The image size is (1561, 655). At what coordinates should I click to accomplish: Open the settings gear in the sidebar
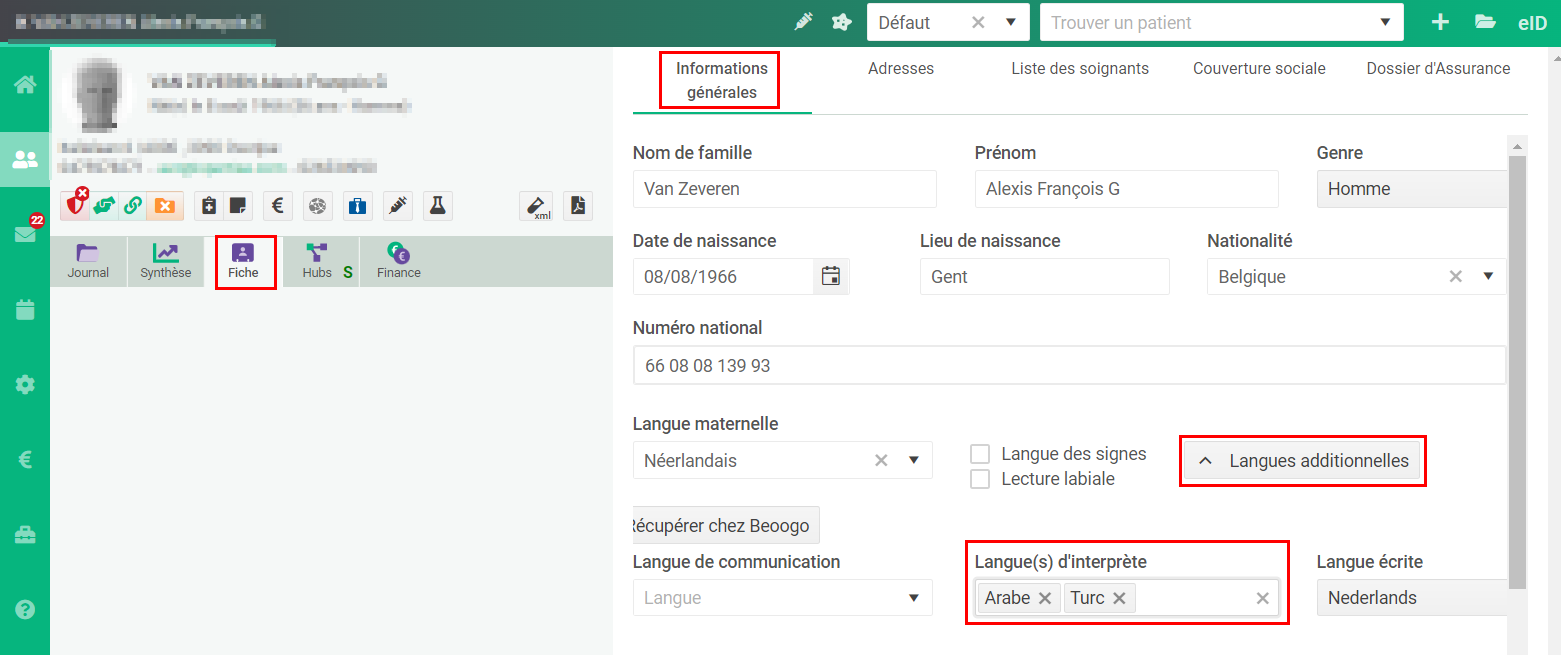[x=25, y=384]
